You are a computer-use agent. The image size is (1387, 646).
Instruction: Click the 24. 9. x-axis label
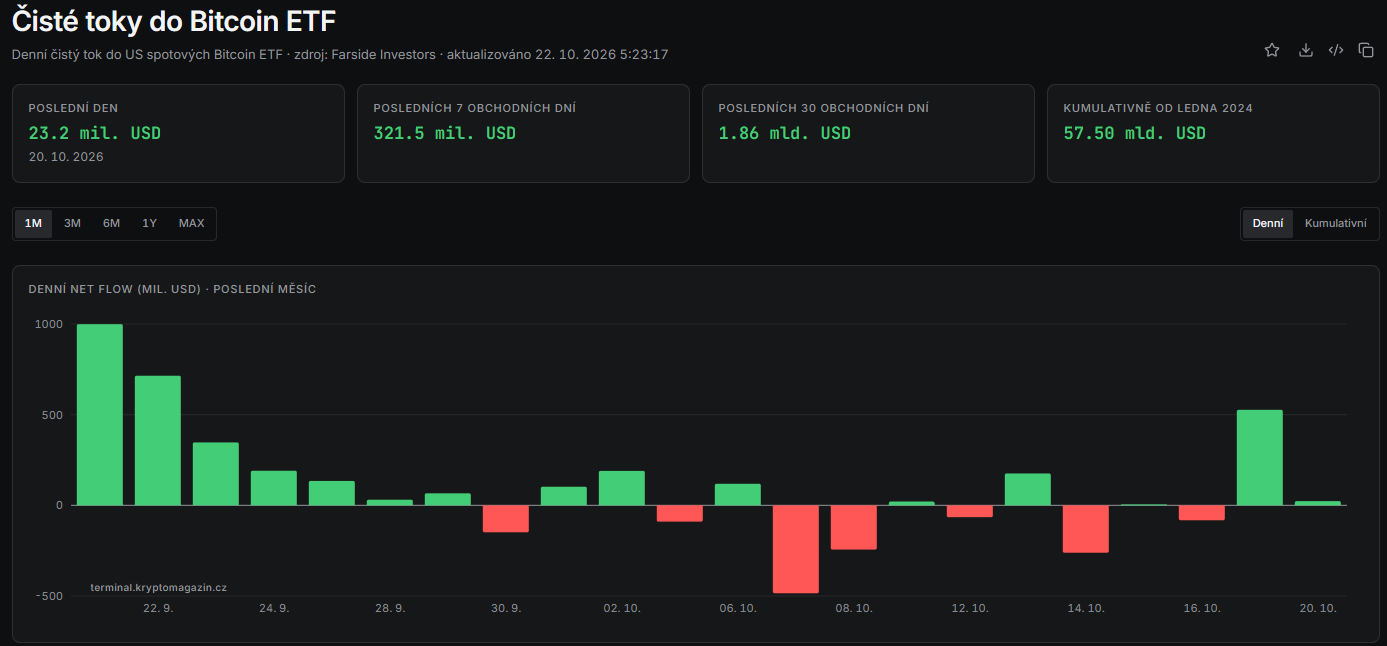coord(274,609)
